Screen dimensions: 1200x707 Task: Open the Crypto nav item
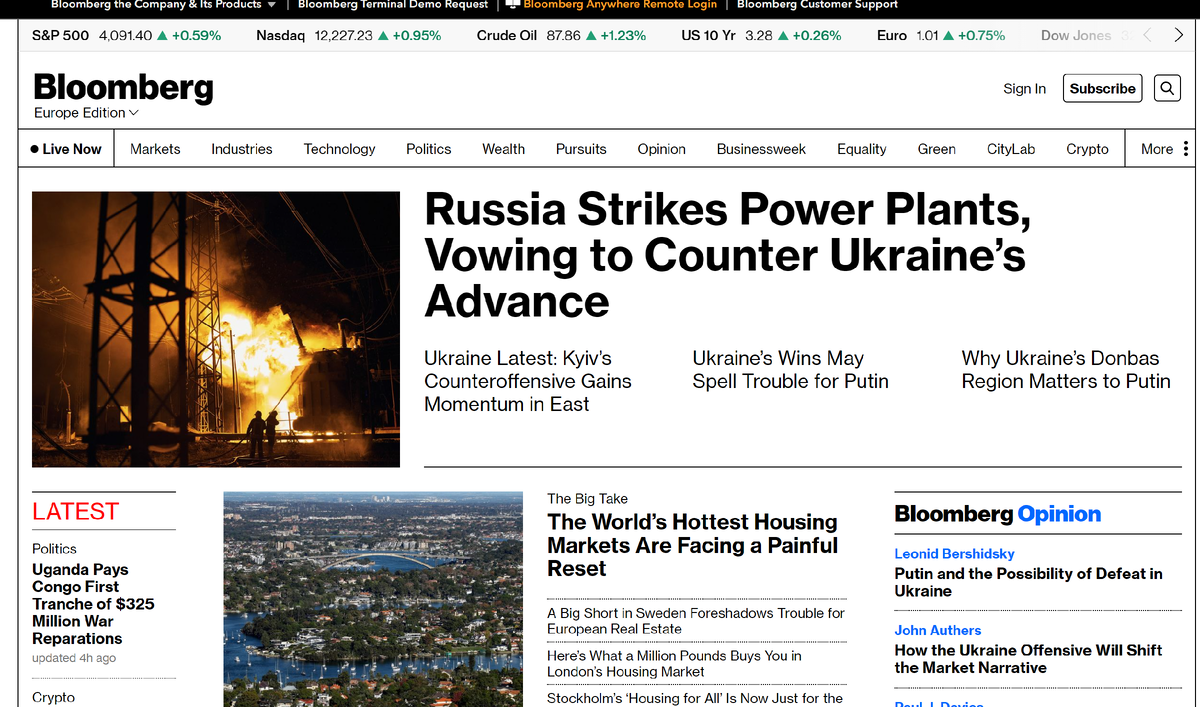(x=1087, y=149)
